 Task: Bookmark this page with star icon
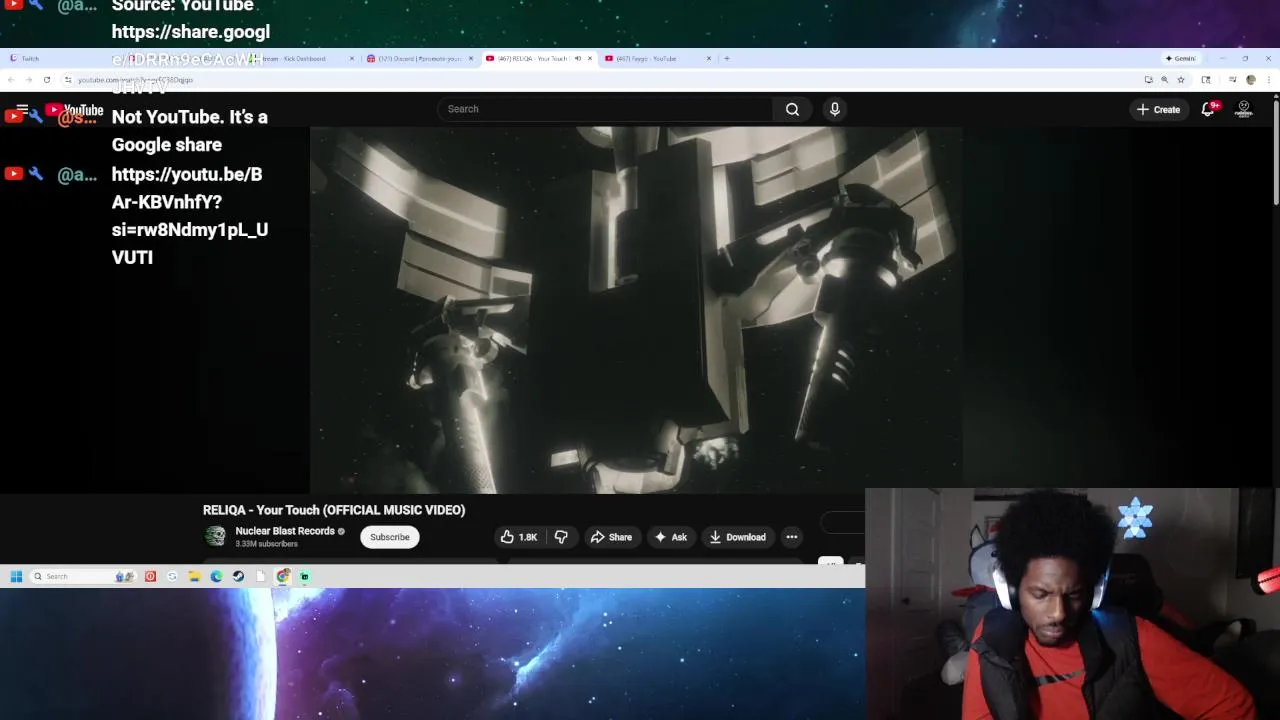click(x=1181, y=80)
